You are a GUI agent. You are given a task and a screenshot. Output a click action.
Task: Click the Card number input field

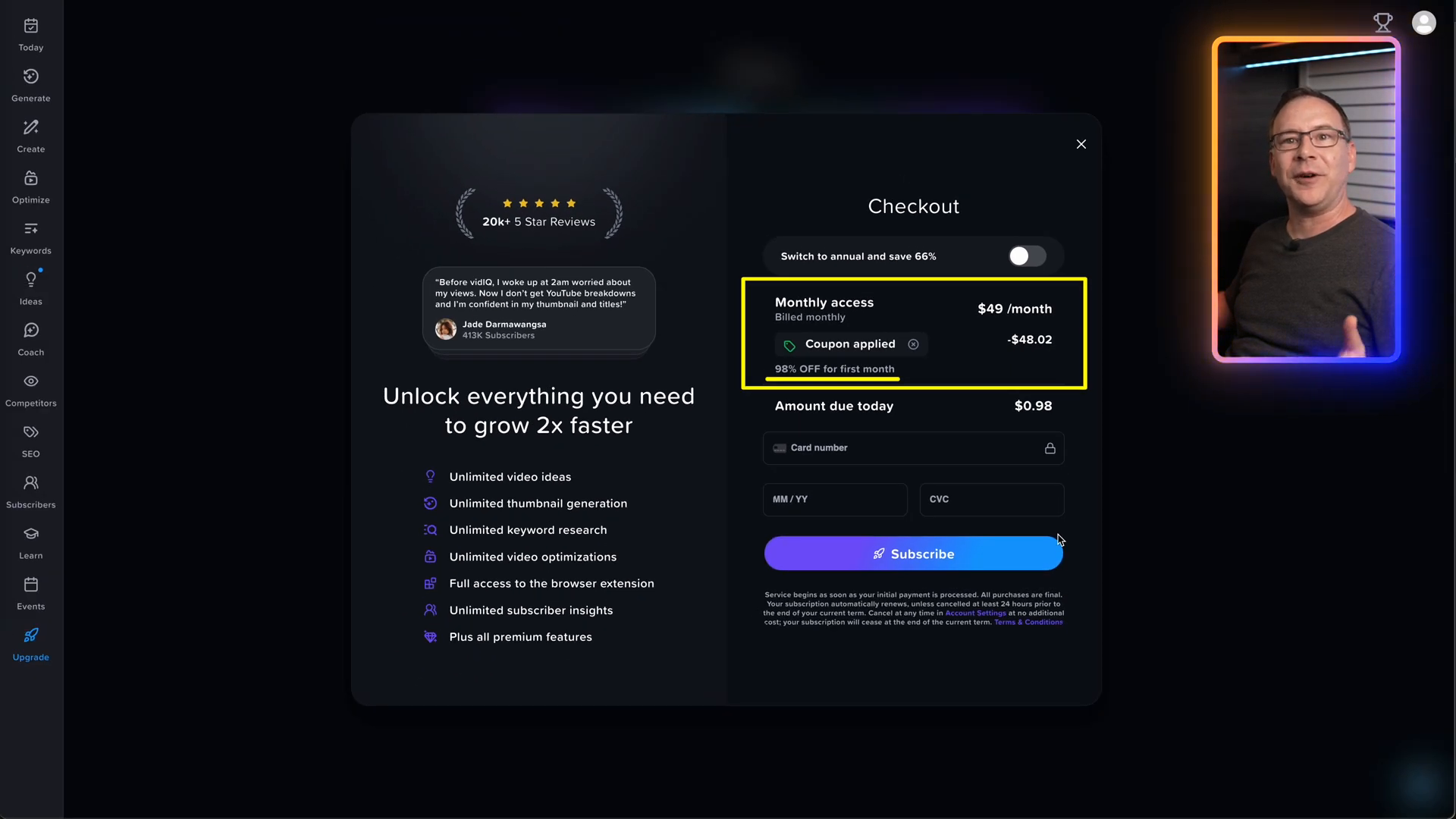coord(913,447)
